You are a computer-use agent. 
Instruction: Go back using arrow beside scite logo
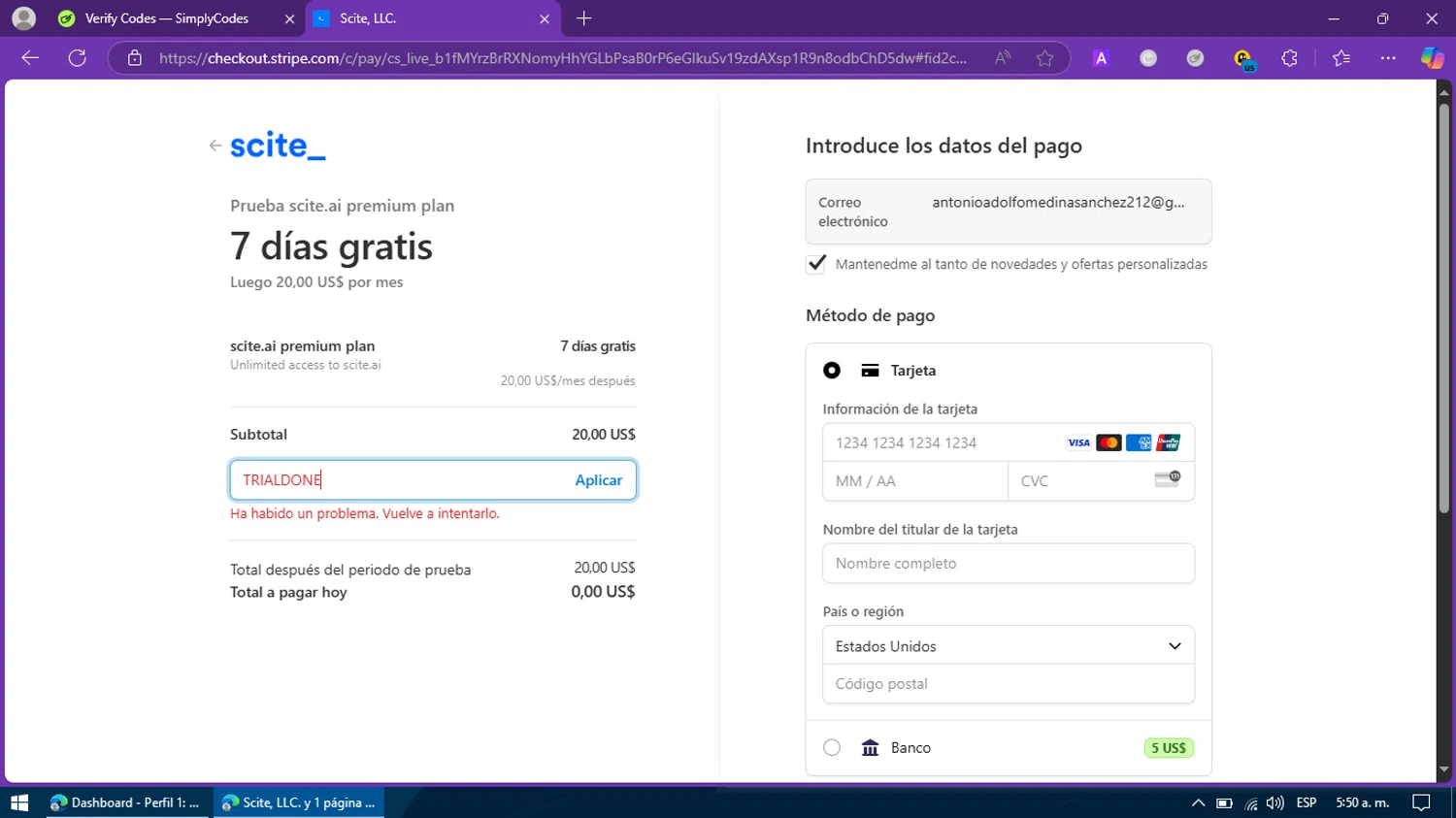(215, 146)
